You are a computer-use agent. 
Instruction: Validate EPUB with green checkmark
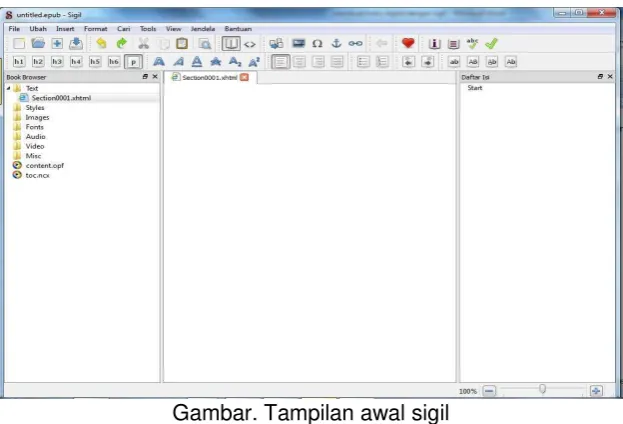491,43
